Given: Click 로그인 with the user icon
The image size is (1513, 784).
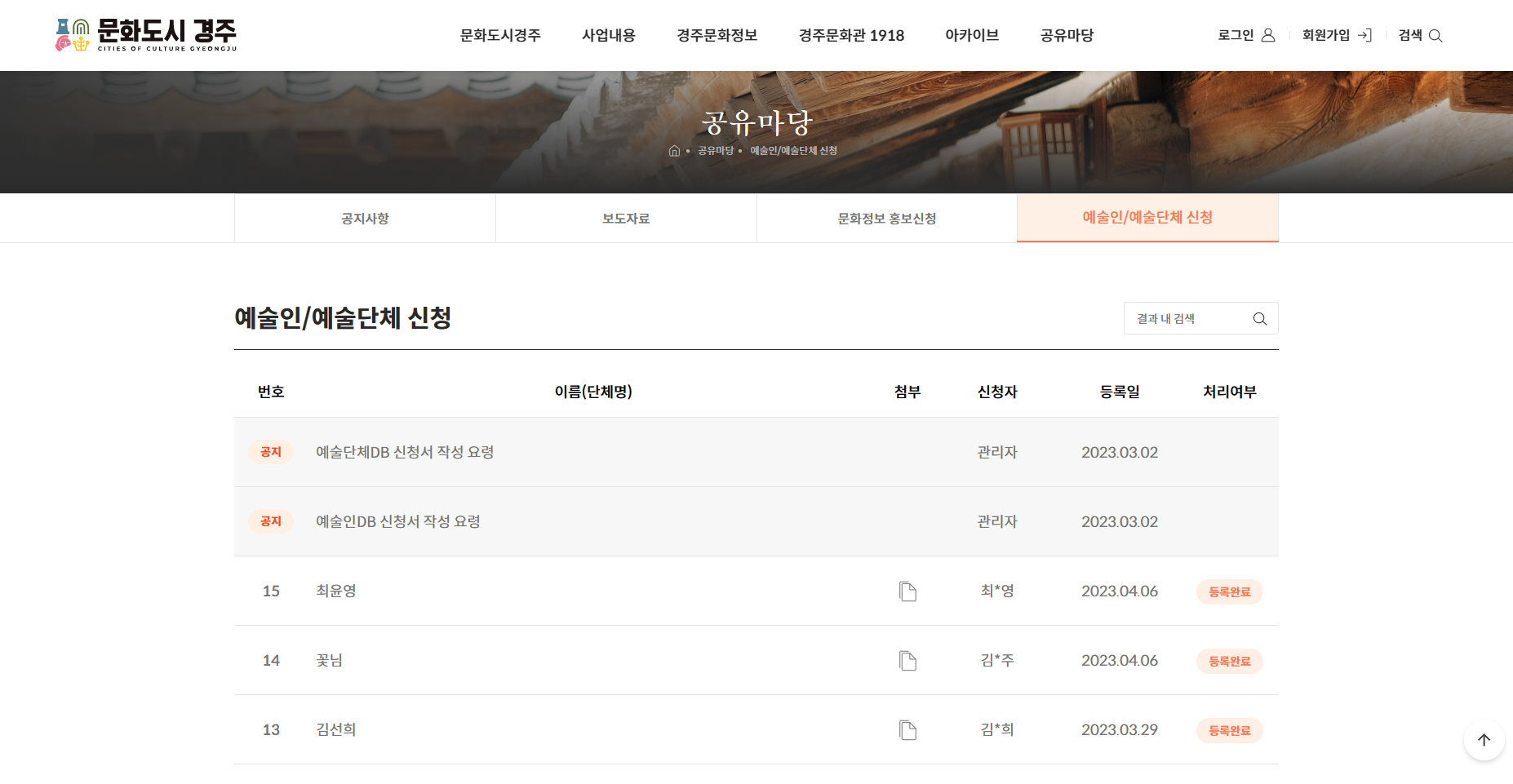Looking at the screenshot, I should pyautogui.click(x=1245, y=36).
